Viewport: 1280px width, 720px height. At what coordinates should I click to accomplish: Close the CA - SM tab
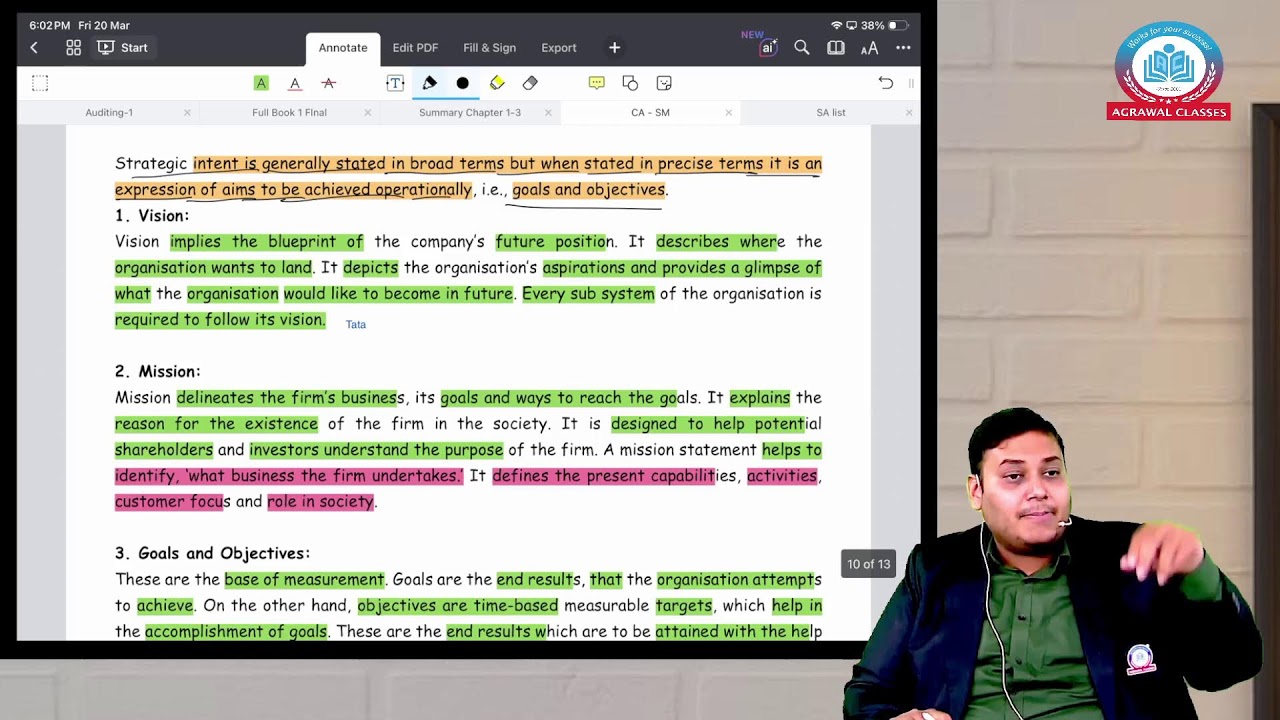[728, 113]
